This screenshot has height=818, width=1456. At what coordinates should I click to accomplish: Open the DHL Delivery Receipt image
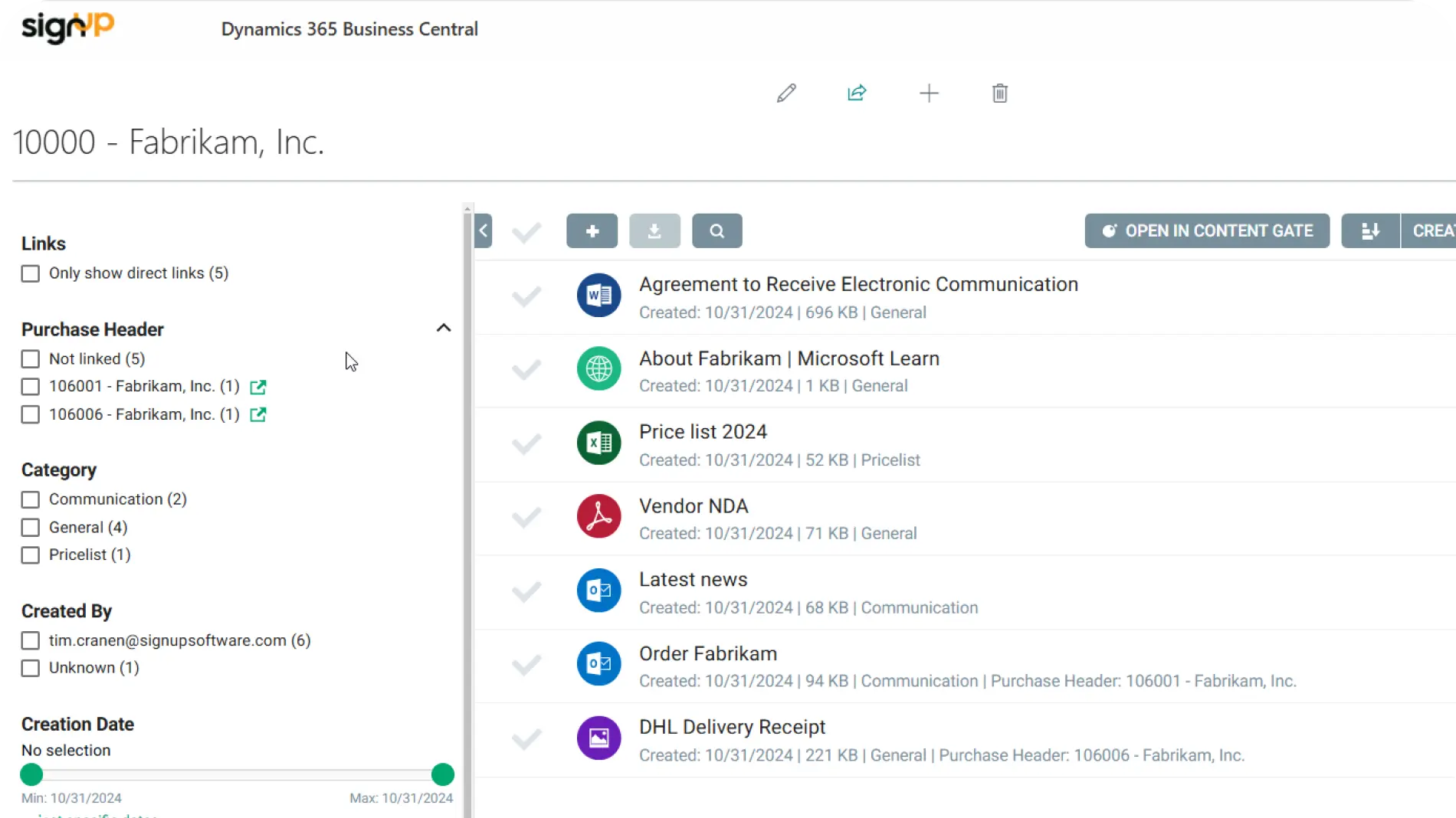point(732,727)
